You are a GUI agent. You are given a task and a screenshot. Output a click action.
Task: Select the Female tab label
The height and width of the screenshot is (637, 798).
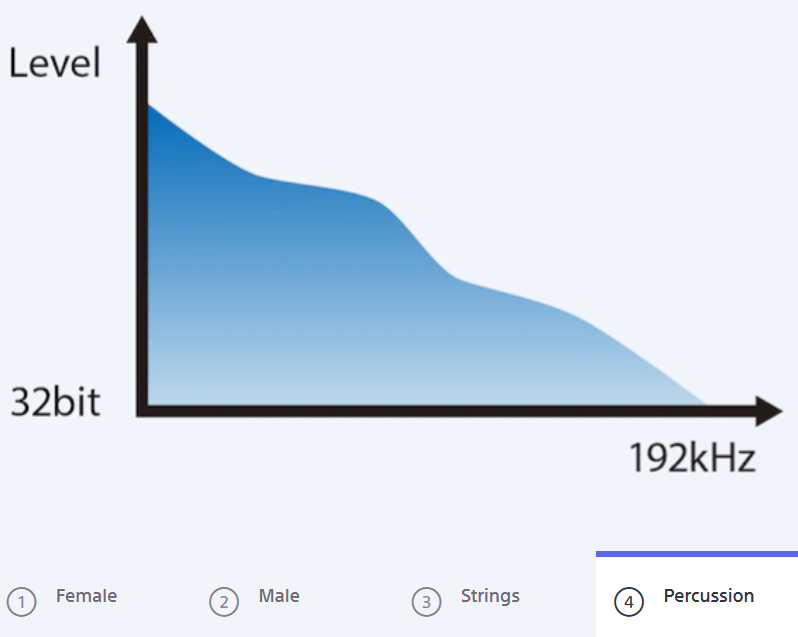coord(86,596)
